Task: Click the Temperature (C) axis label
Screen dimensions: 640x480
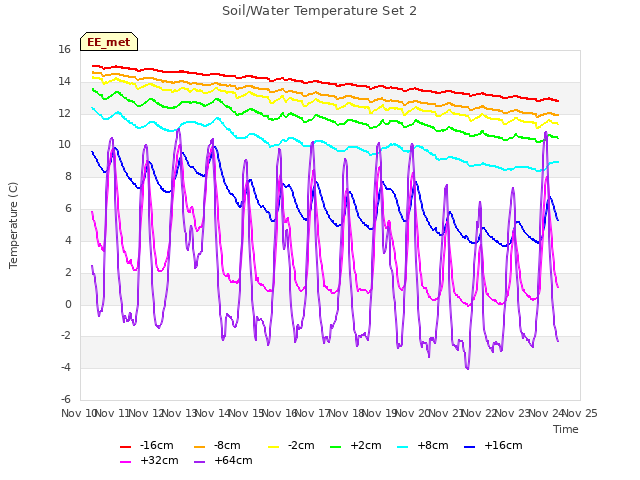Action: pos(13,225)
